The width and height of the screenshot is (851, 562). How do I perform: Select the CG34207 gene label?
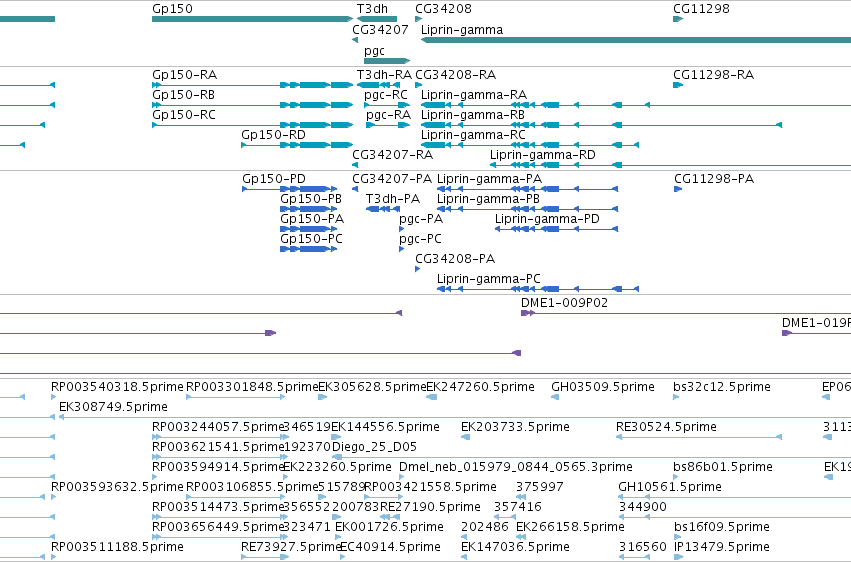(x=380, y=30)
